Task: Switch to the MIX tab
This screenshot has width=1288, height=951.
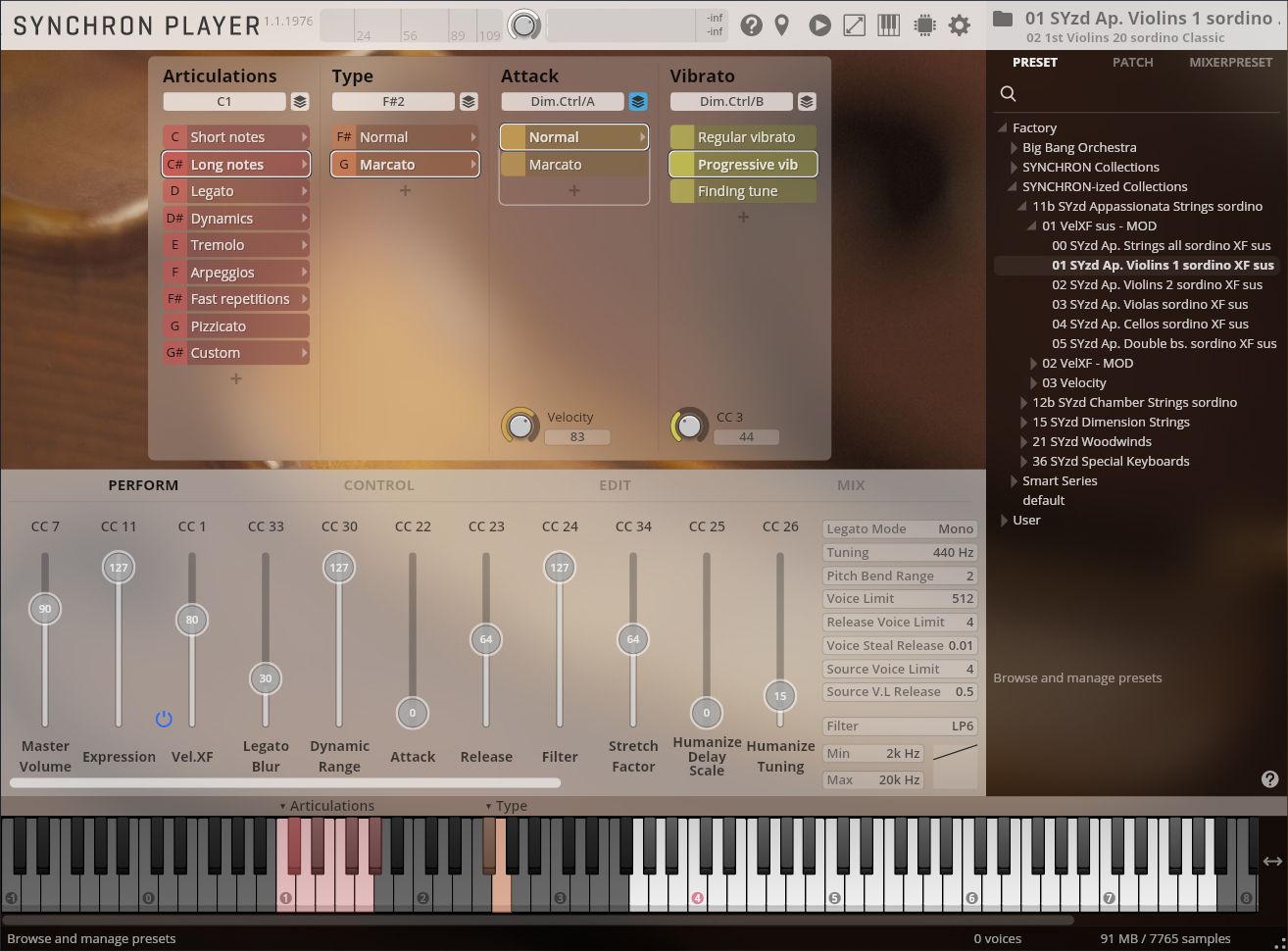Action: pyautogui.click(x=851, y=485)
